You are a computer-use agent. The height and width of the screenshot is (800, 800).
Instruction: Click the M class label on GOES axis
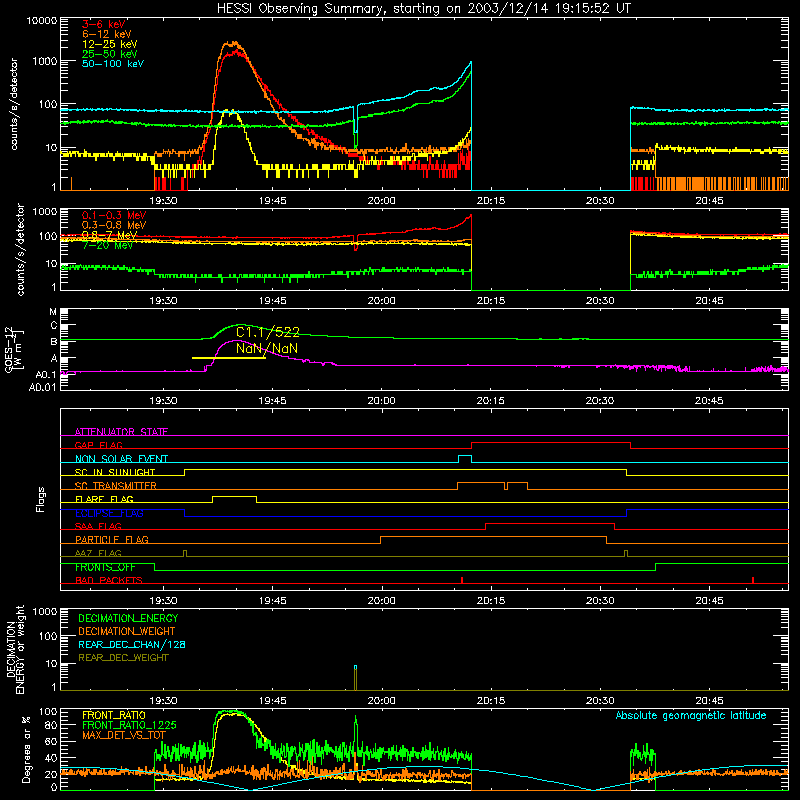[x=53, y=312]
